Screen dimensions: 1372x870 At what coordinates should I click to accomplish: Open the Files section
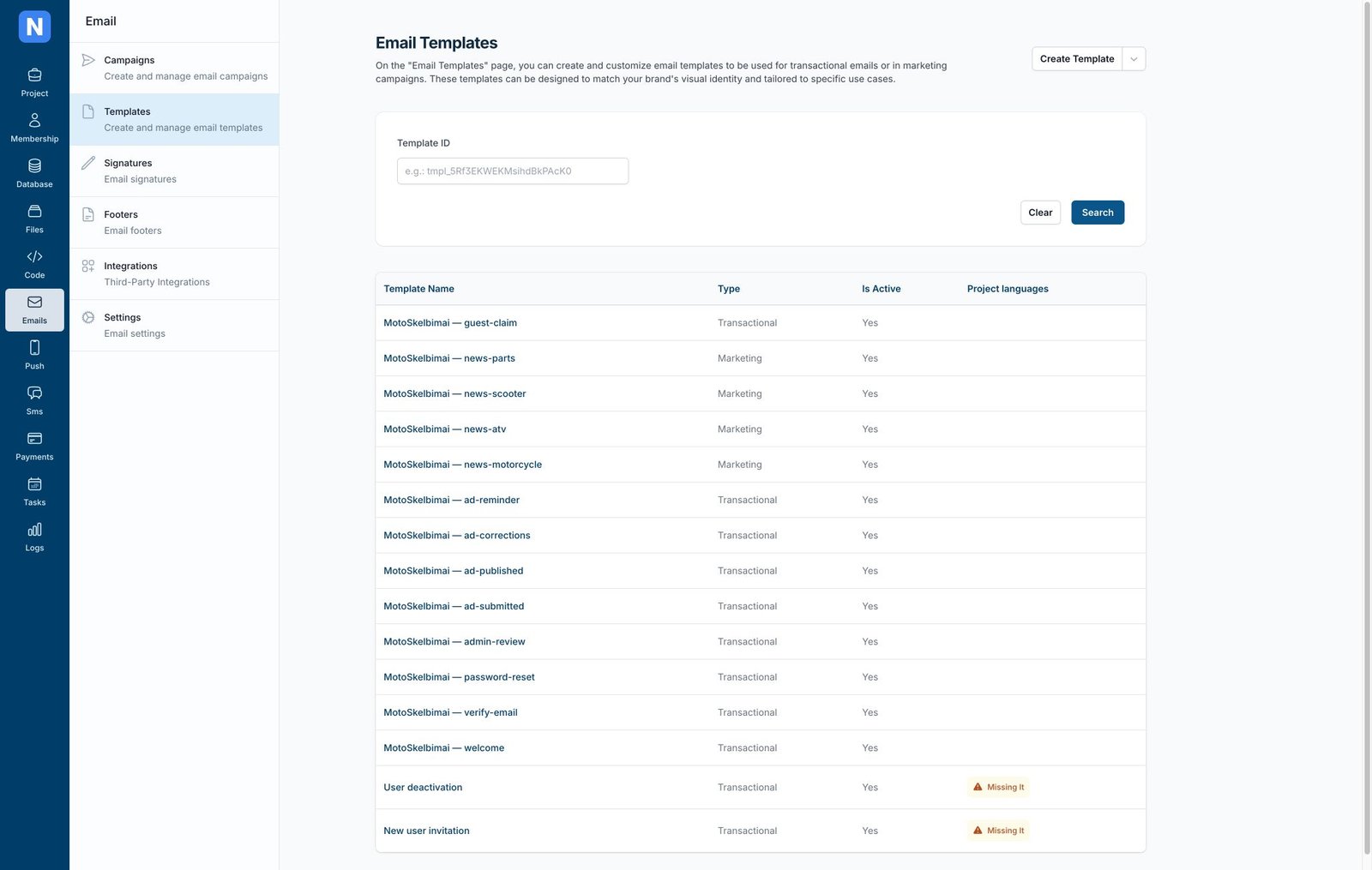34,219
